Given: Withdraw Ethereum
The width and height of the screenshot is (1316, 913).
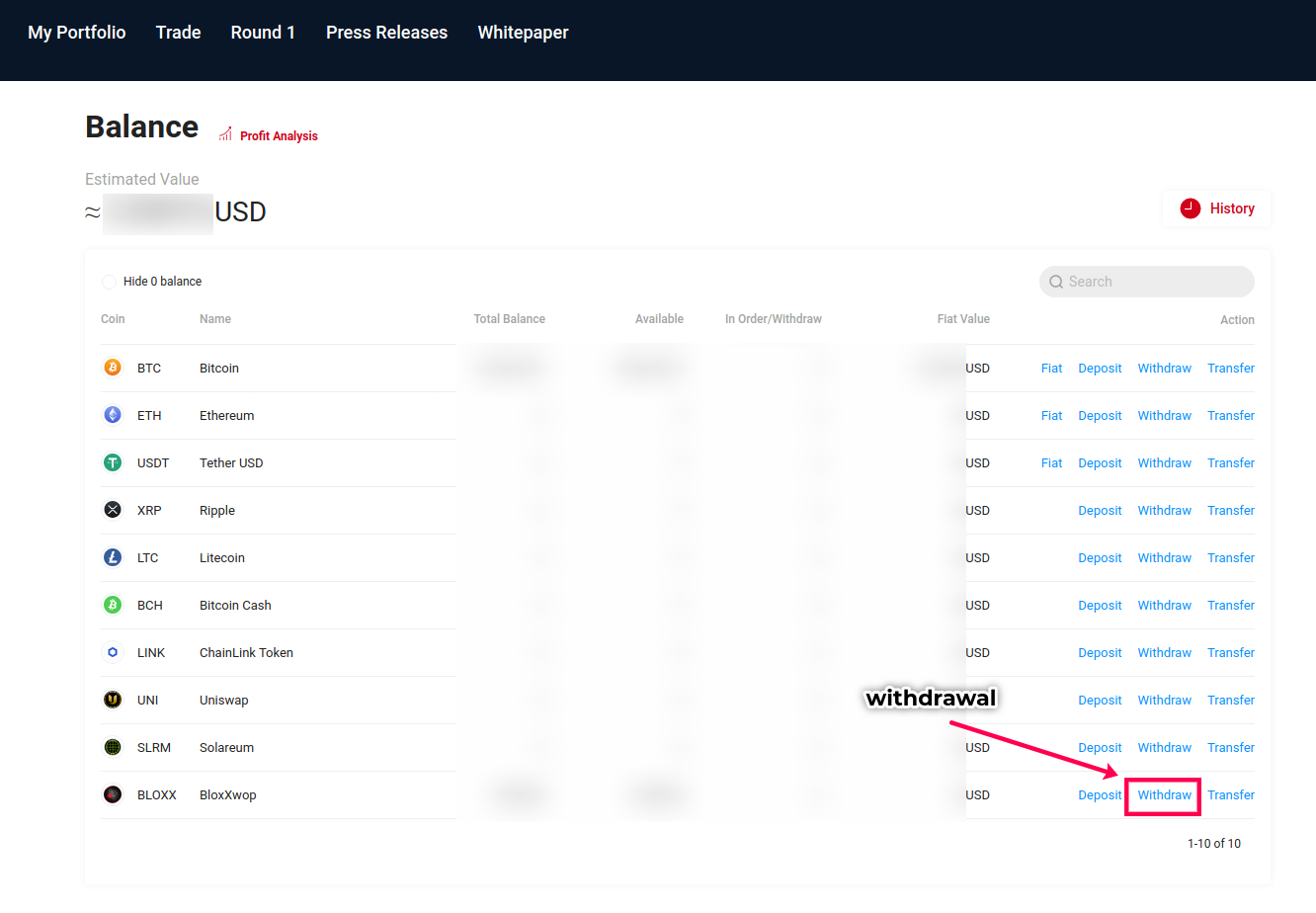Looking at the screenshot, I should (x=1165, y=415).
